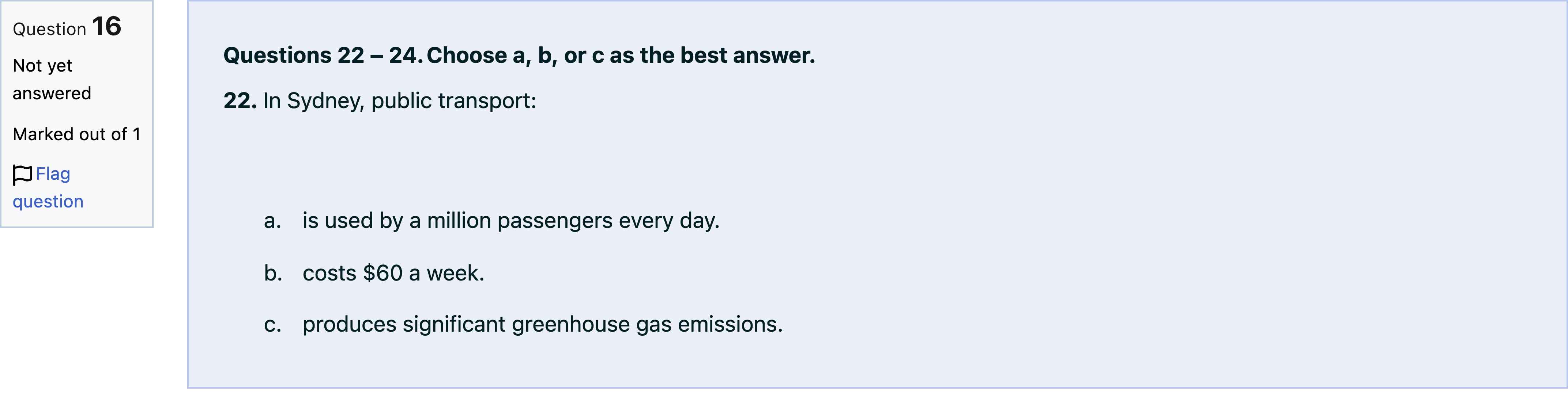Click the flag icon beside Flag question
This screenshot has width=1568, height=412.
(x=23, y=175)
